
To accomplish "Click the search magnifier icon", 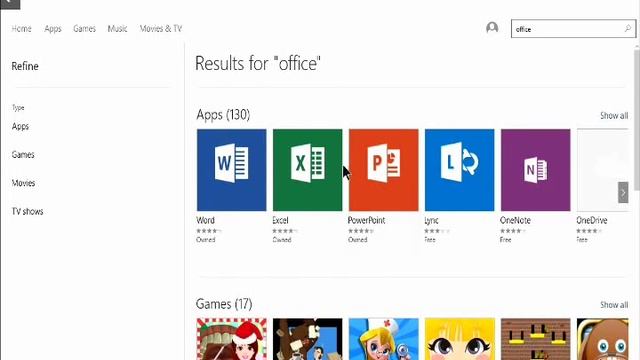I will click(x=627, y=29).
